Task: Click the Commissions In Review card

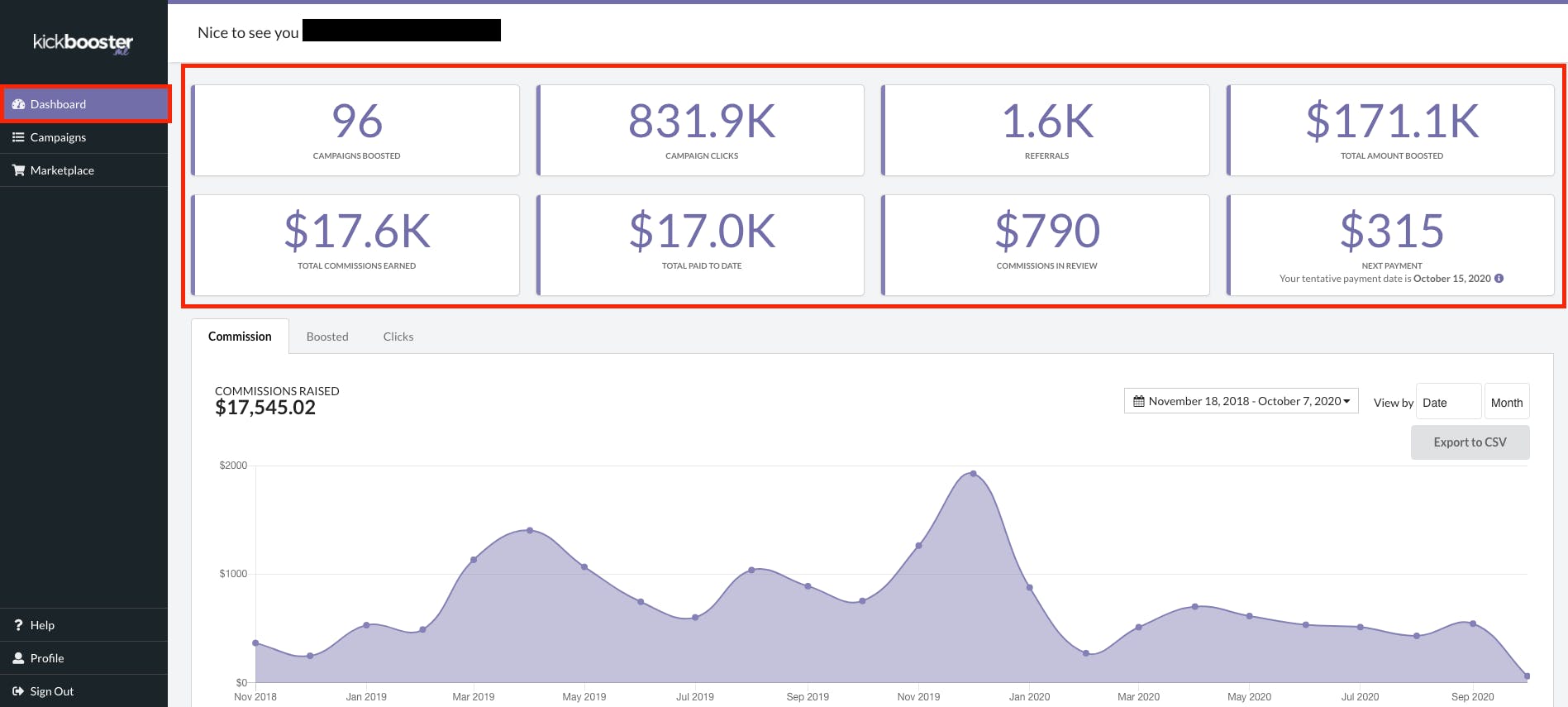Action: point(1046,245)
